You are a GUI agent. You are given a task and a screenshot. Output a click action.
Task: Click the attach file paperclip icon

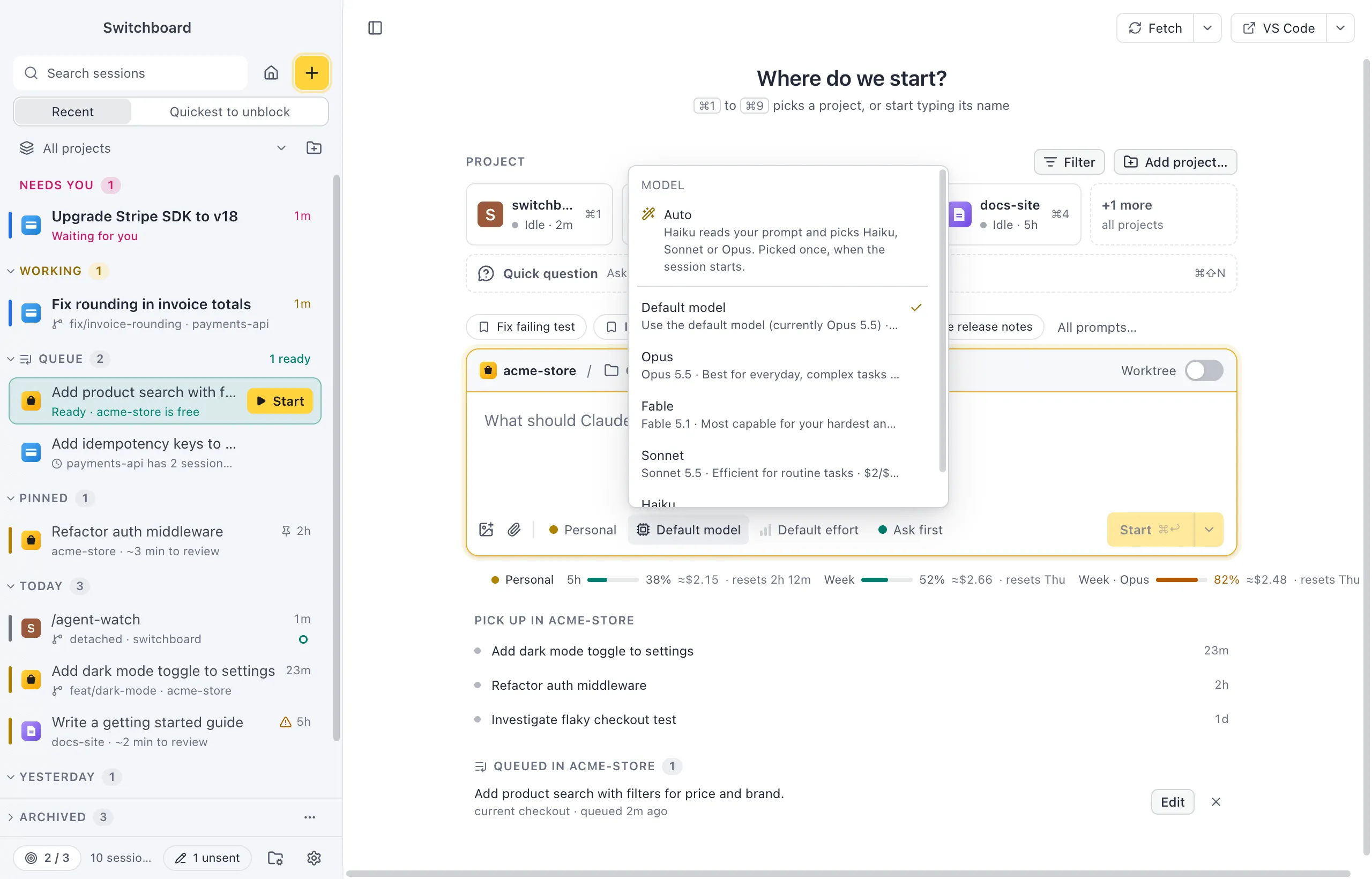pyautogui.click(x=514, y=530)
